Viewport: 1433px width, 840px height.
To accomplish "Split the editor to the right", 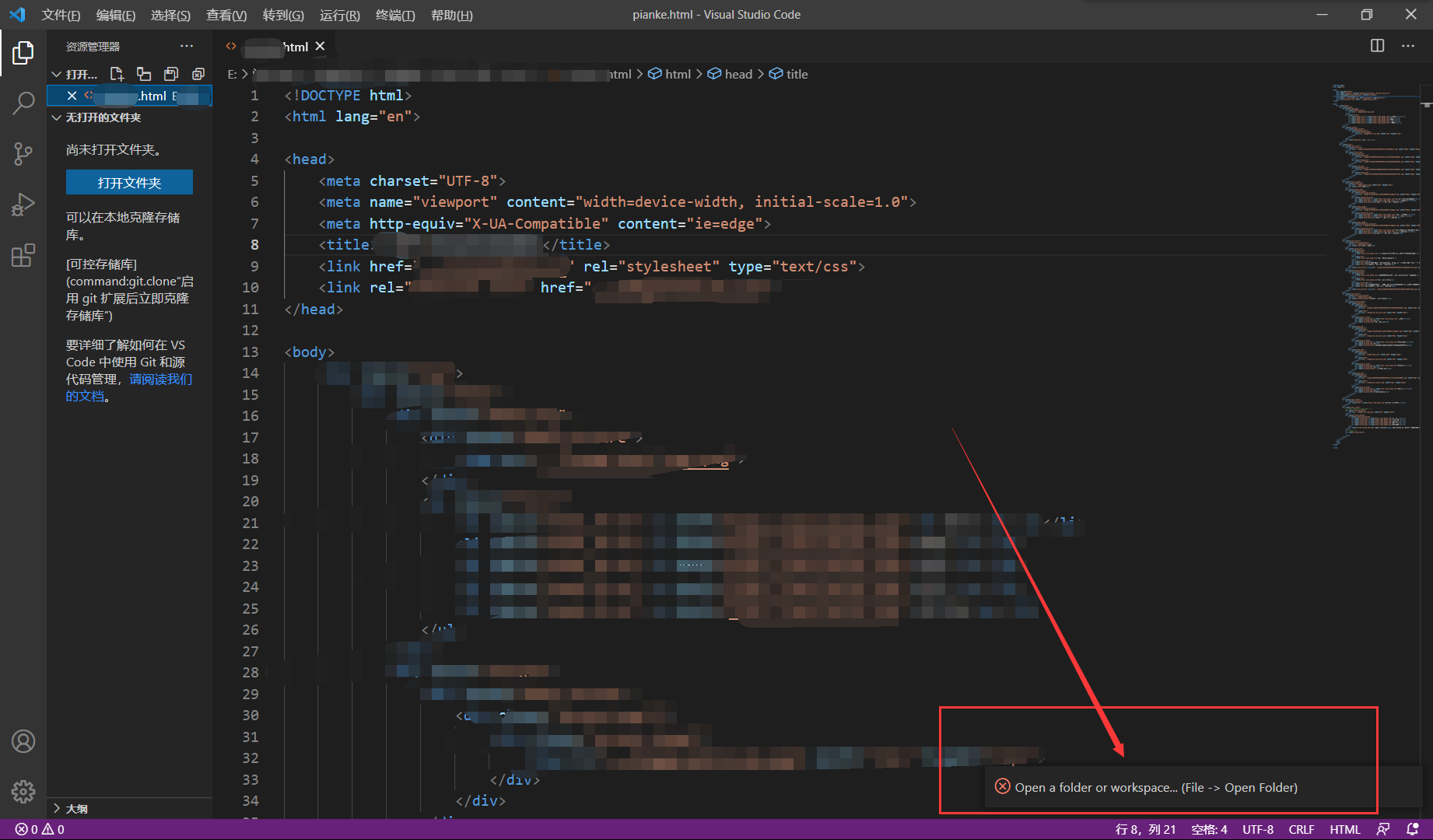I will point(1377,46).
